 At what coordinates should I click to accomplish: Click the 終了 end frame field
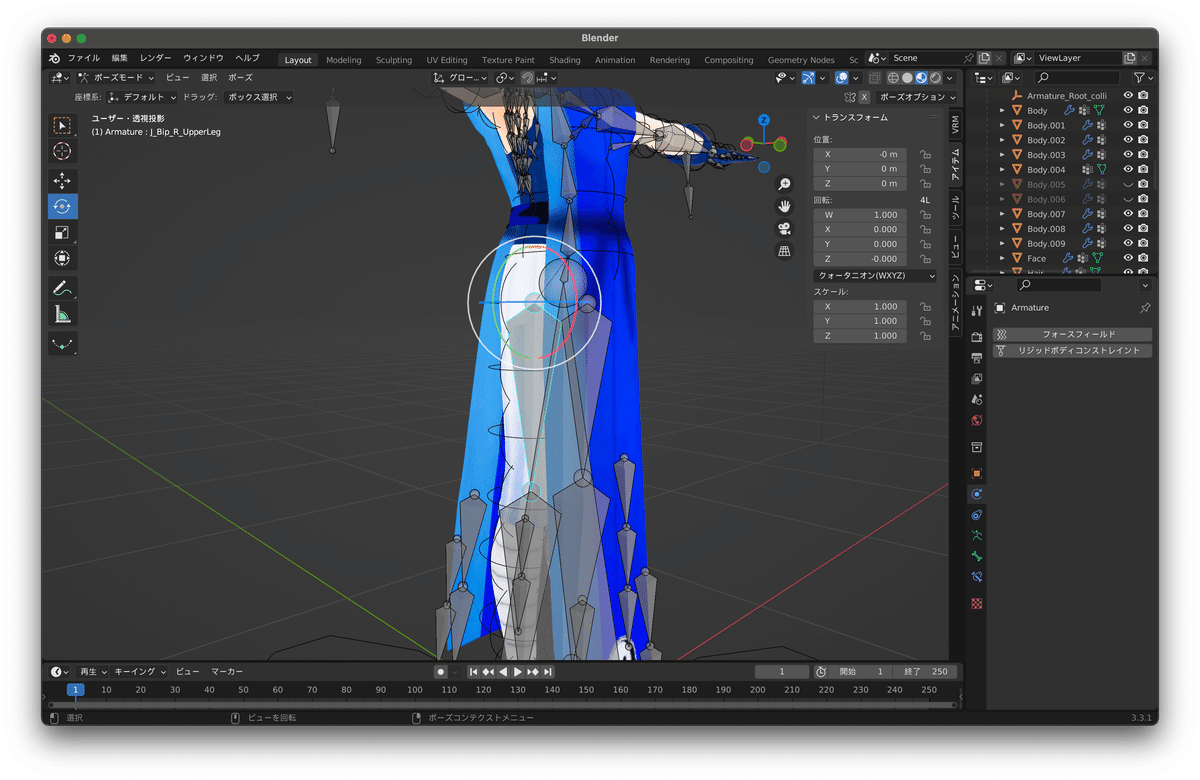[x=925, y=672]
